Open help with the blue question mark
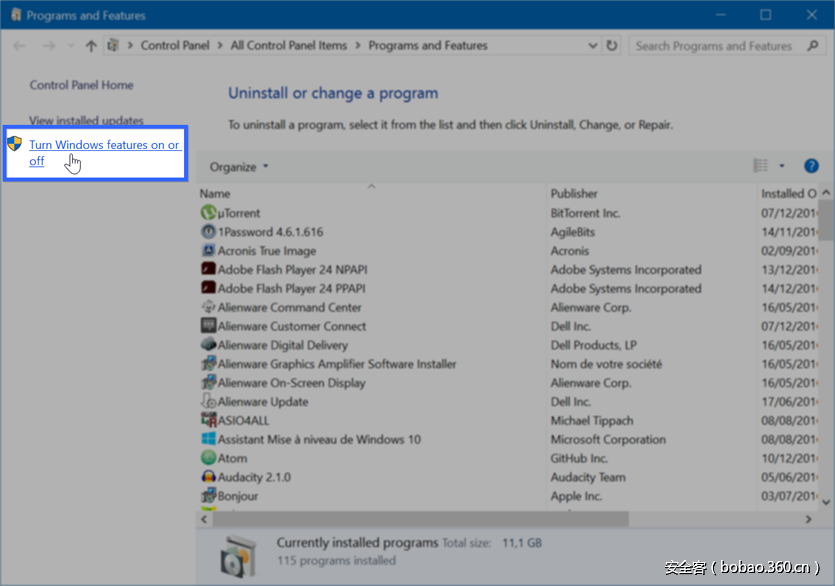Viewport: 835px width, 586px height. [811, 166]
